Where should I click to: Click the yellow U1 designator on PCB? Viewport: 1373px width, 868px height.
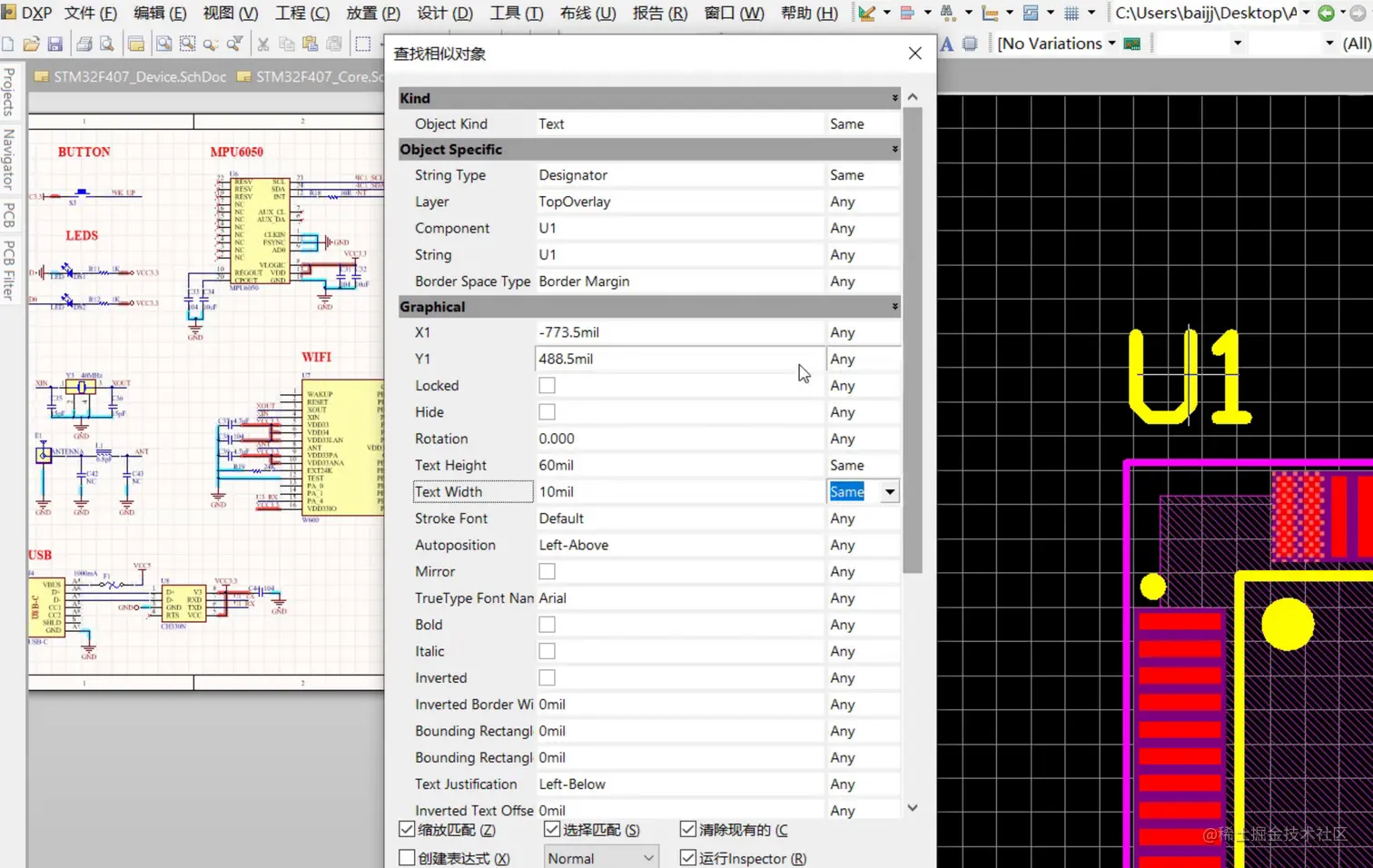point(1189,376)
